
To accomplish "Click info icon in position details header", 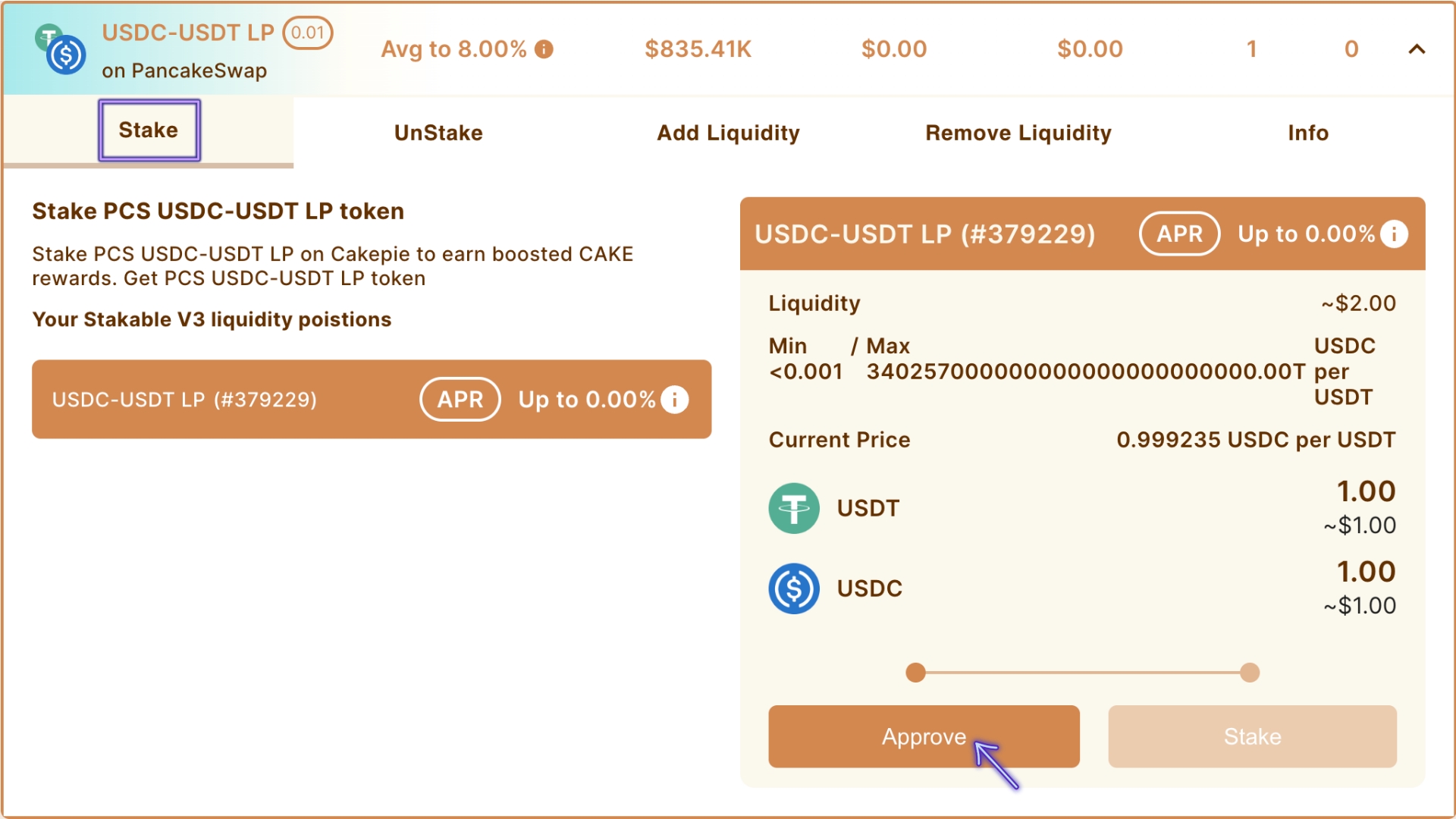I will coord(1394,234).
